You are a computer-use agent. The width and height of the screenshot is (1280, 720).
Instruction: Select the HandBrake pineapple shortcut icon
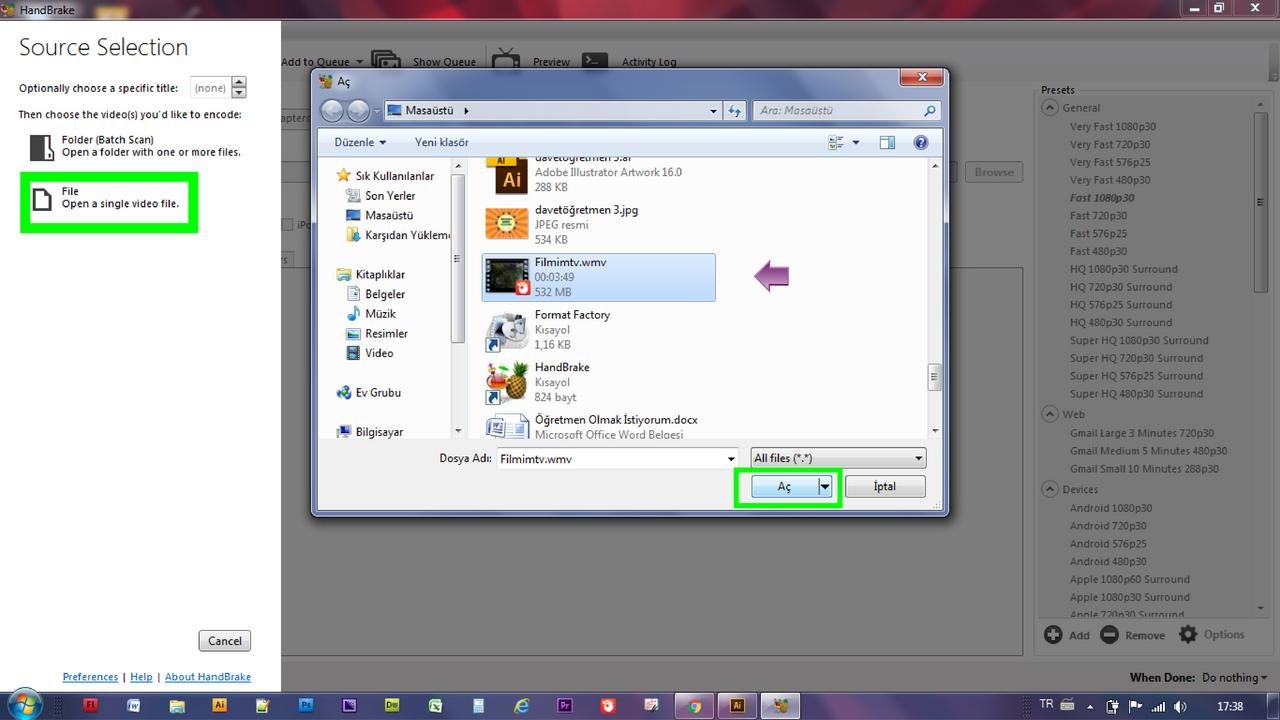[x=507, y=382]
